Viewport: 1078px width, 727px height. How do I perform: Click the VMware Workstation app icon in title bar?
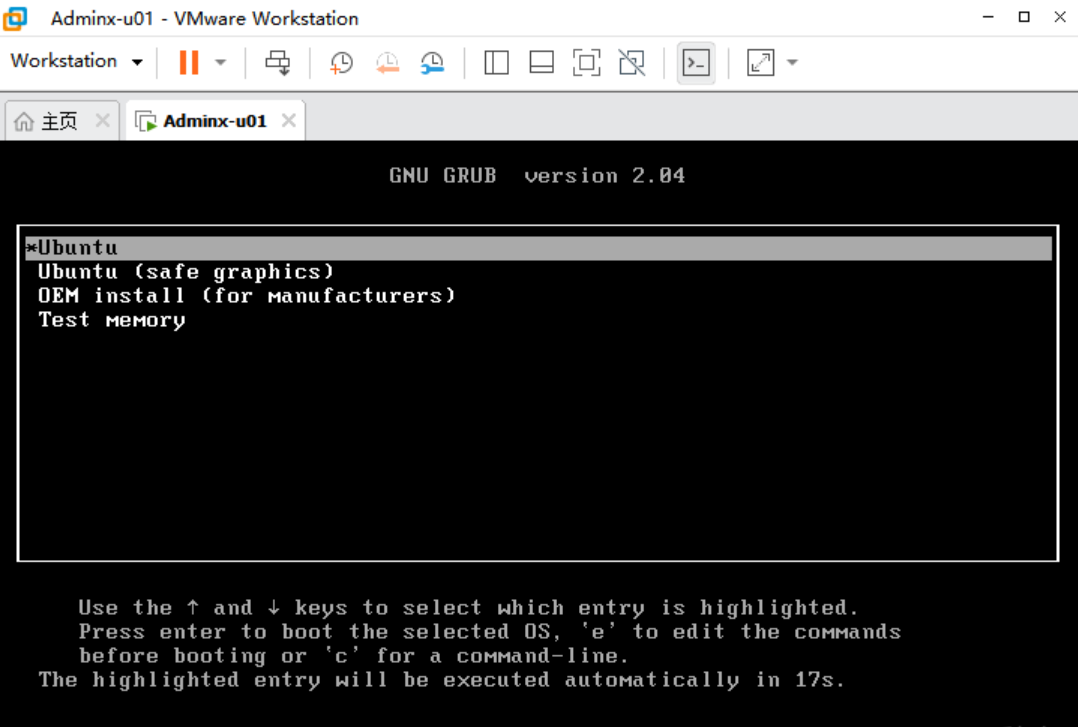tap(15, 18)
